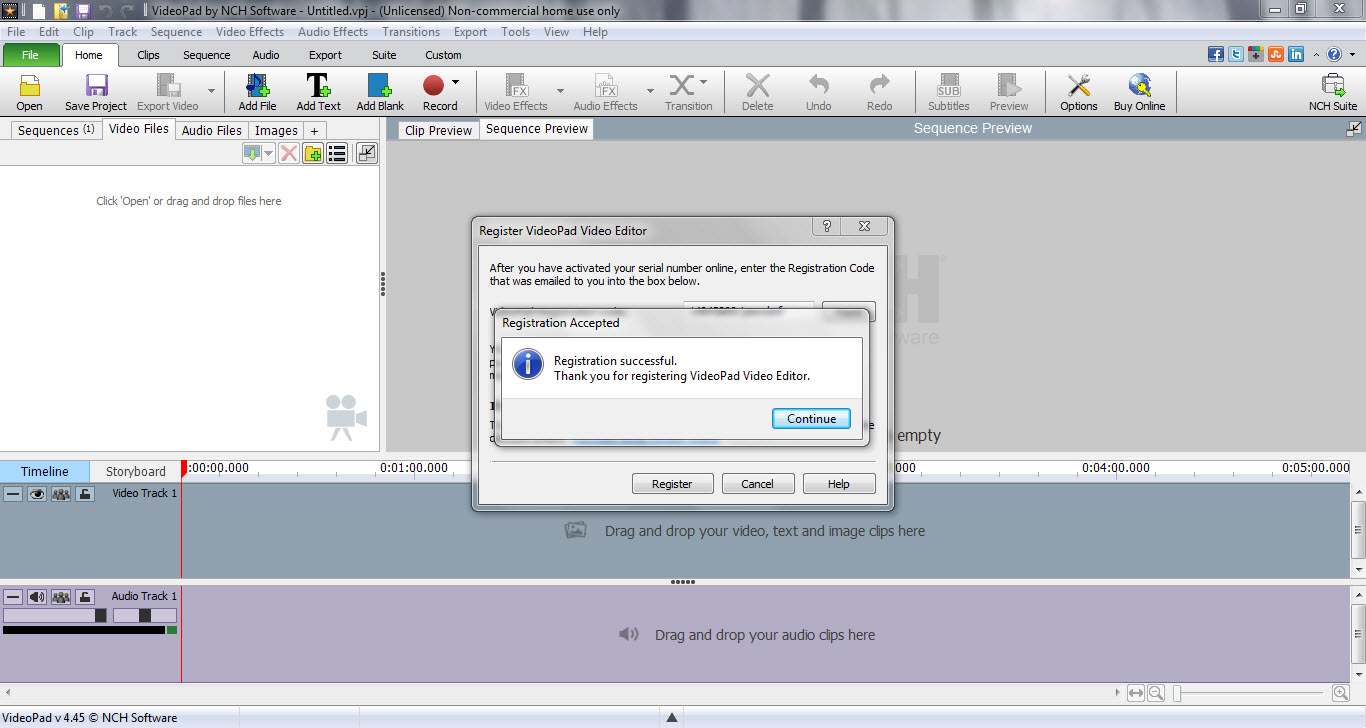Screen dimensions: 1366x728
Task: Click the Add Blank clip icon
Action: [x=380, y=86]
